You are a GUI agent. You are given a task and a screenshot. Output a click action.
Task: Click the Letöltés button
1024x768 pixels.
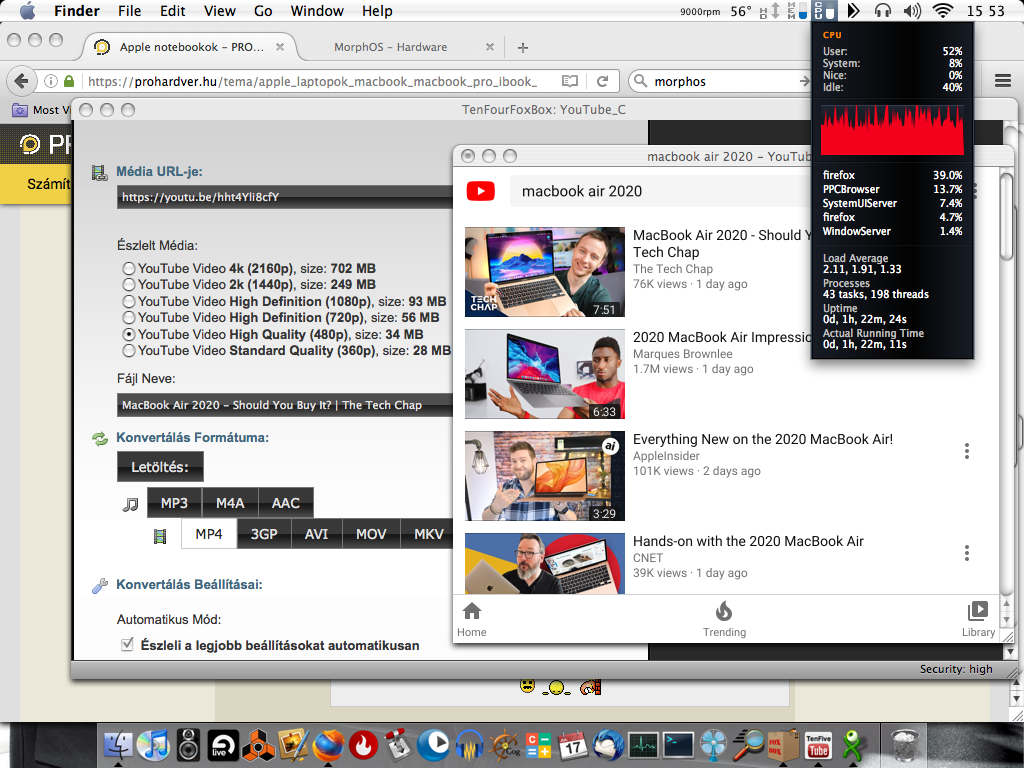point(160,467)
